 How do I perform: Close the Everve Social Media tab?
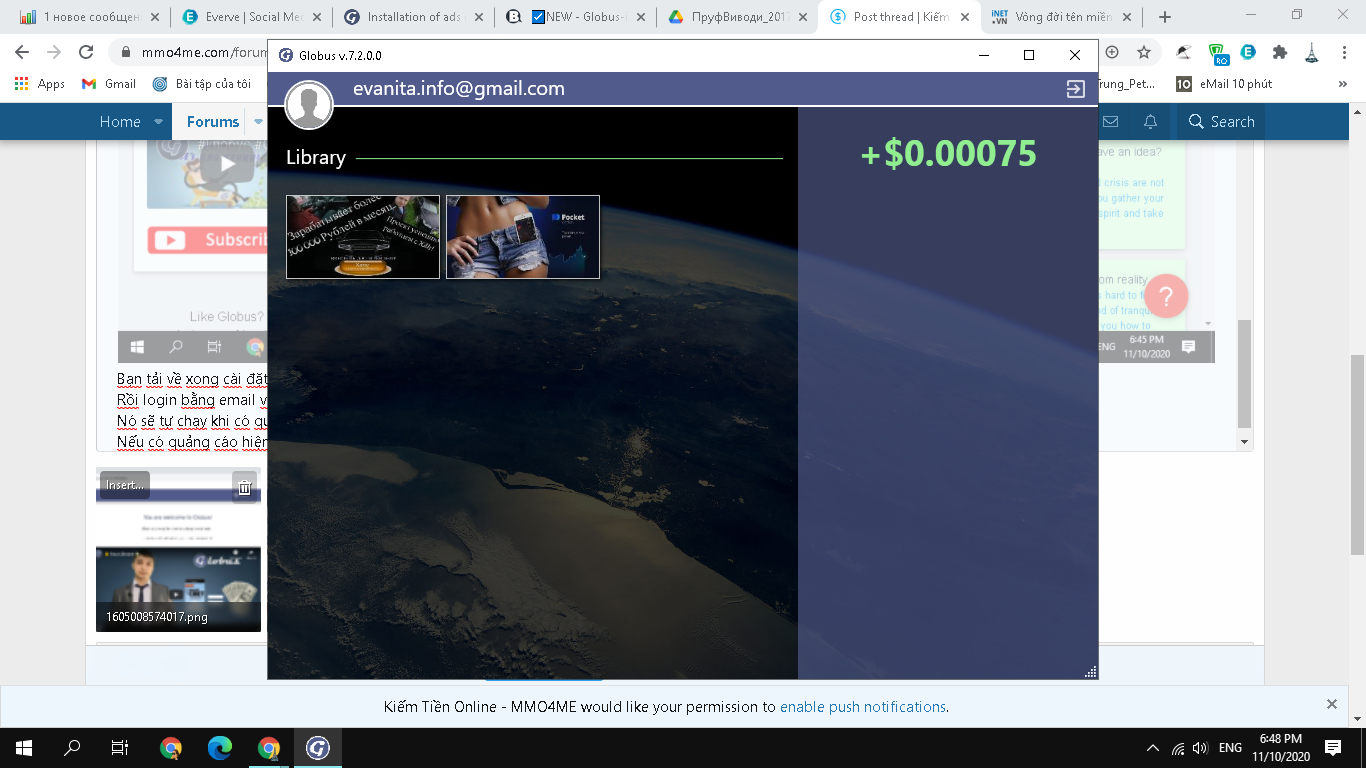click(316, 17)
